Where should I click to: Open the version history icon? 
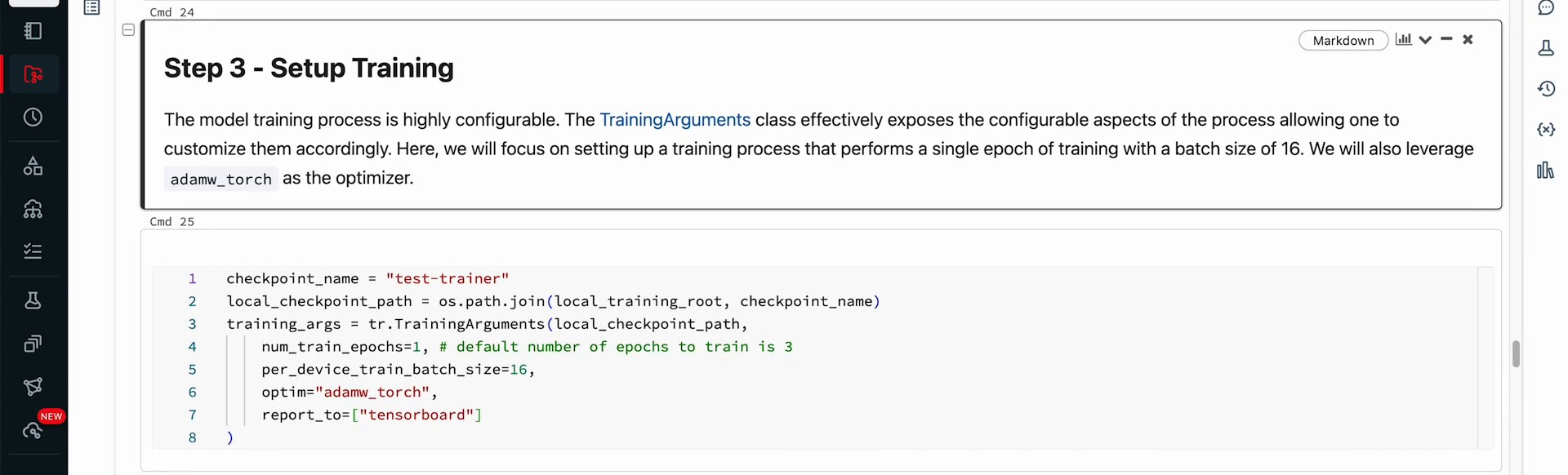1546,89
